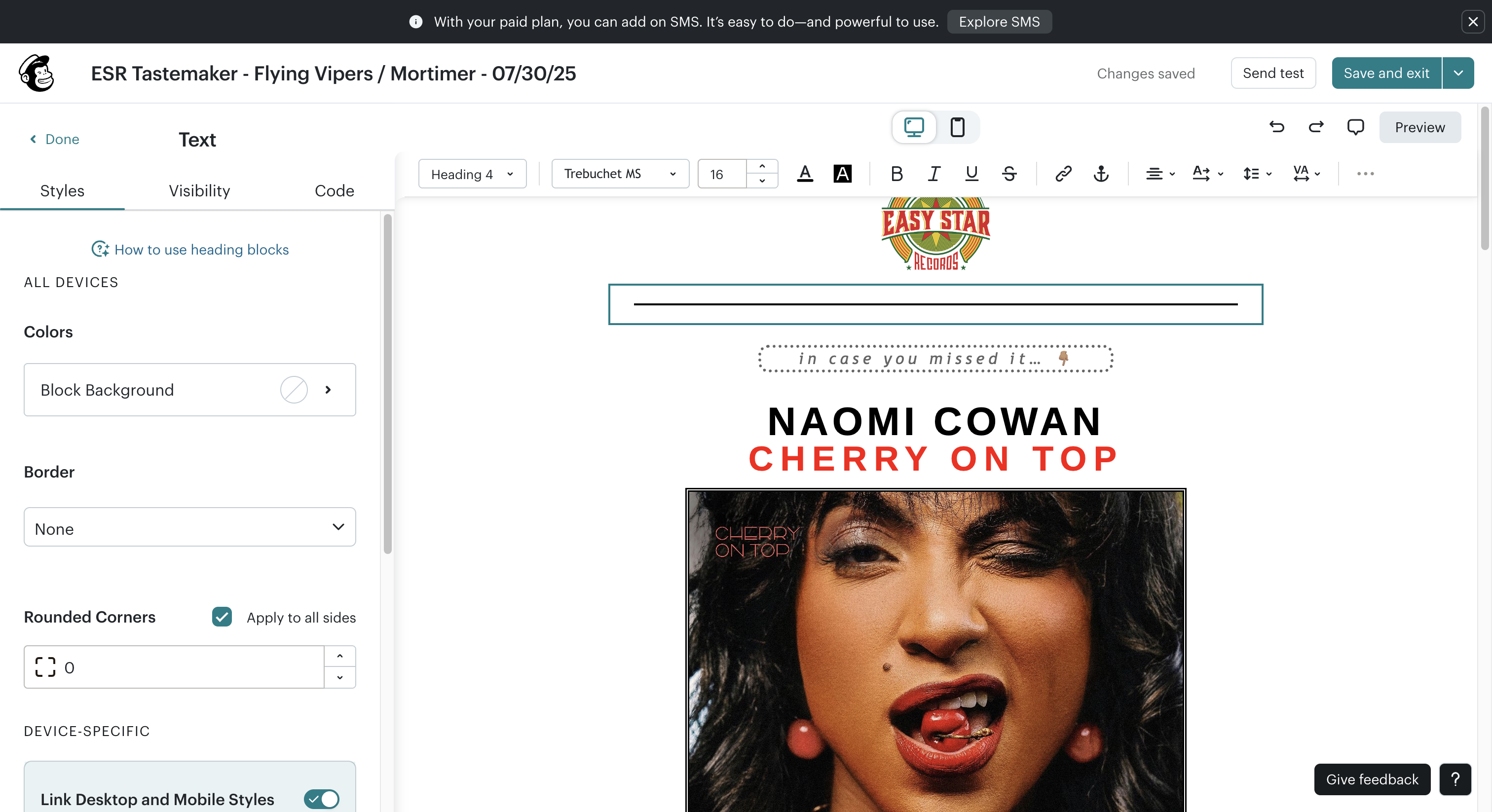Select the NAOMI COWAN heading
Screen dimensions: 1492x812
tap(935, 421)
